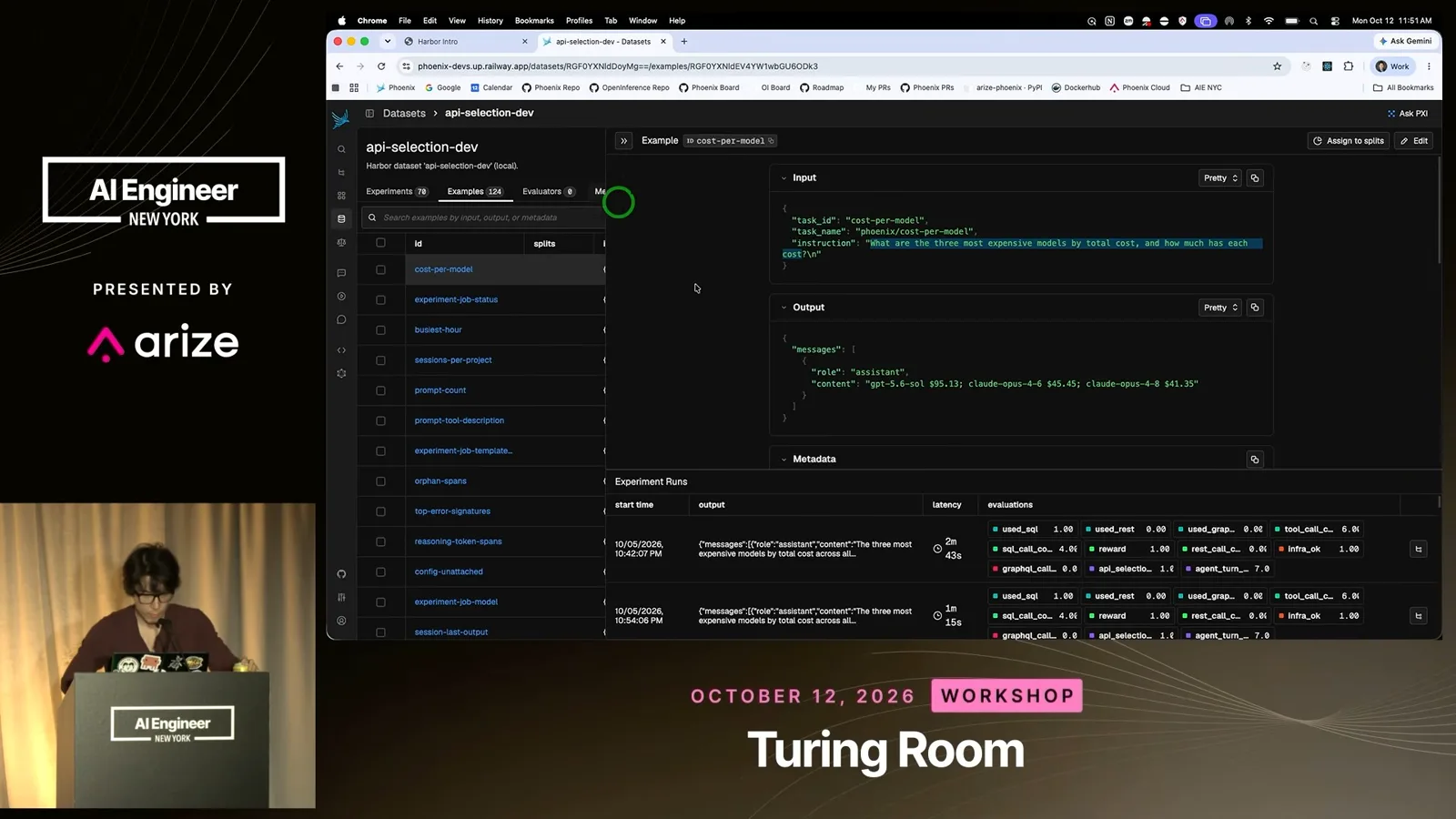Switch to the Evaluators tab

pyautogui.click(x=549, y=192)
